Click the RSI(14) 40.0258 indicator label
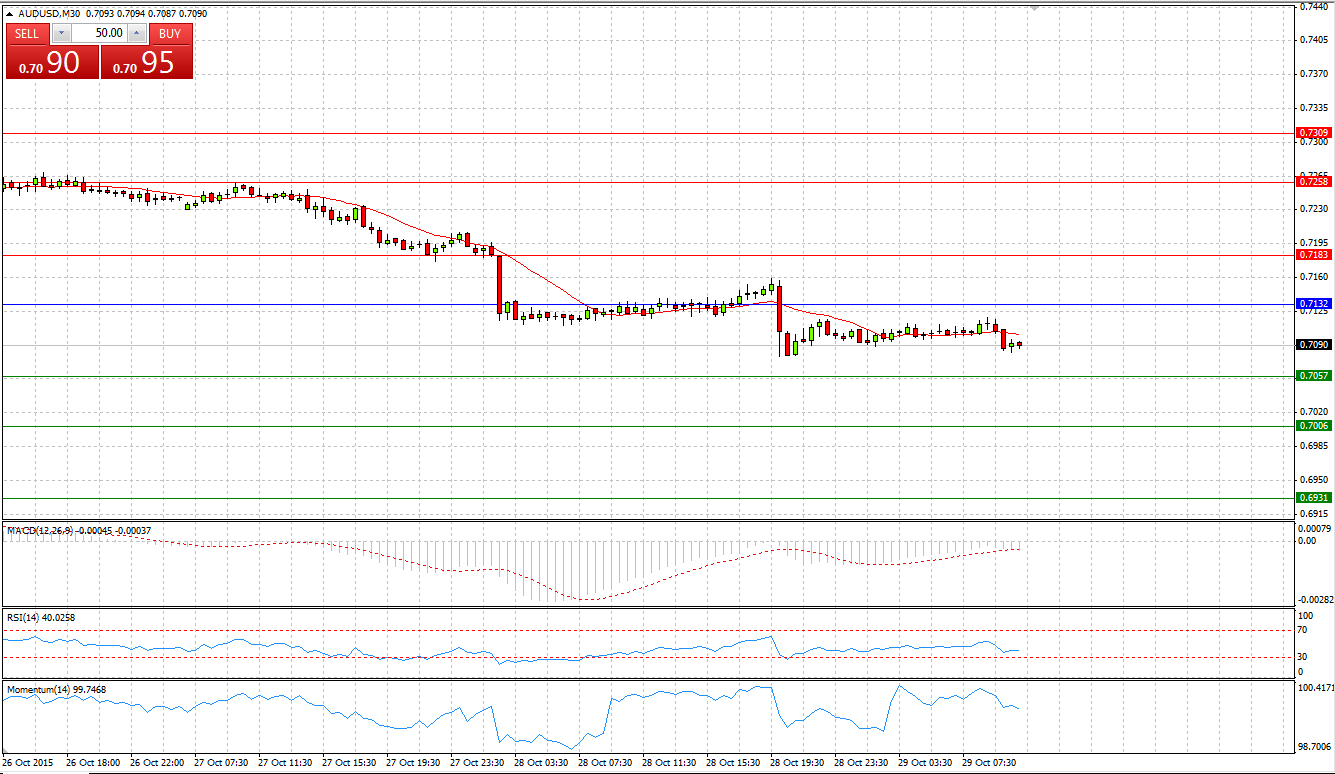Image resolution: width=1335 pixels, height=774 pixels. coord(41,618)
